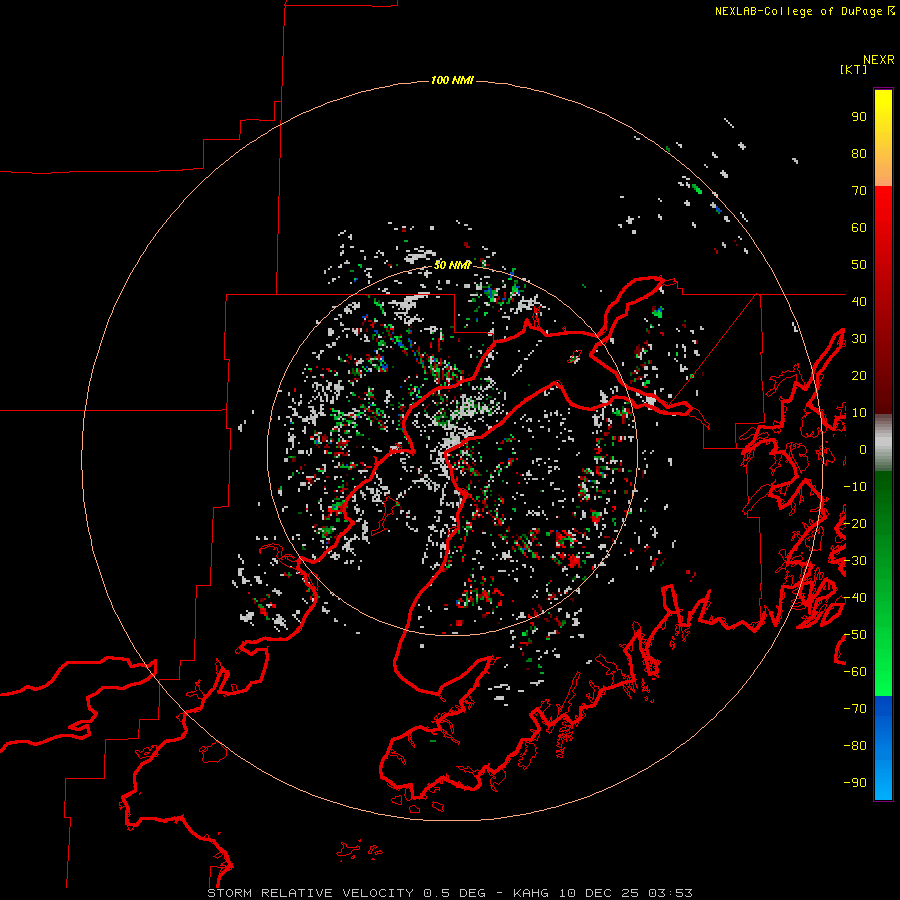The height and width of the screenshot is (900, 900).
Task: Click the 50 value on velocity scale
Action: 859,265
